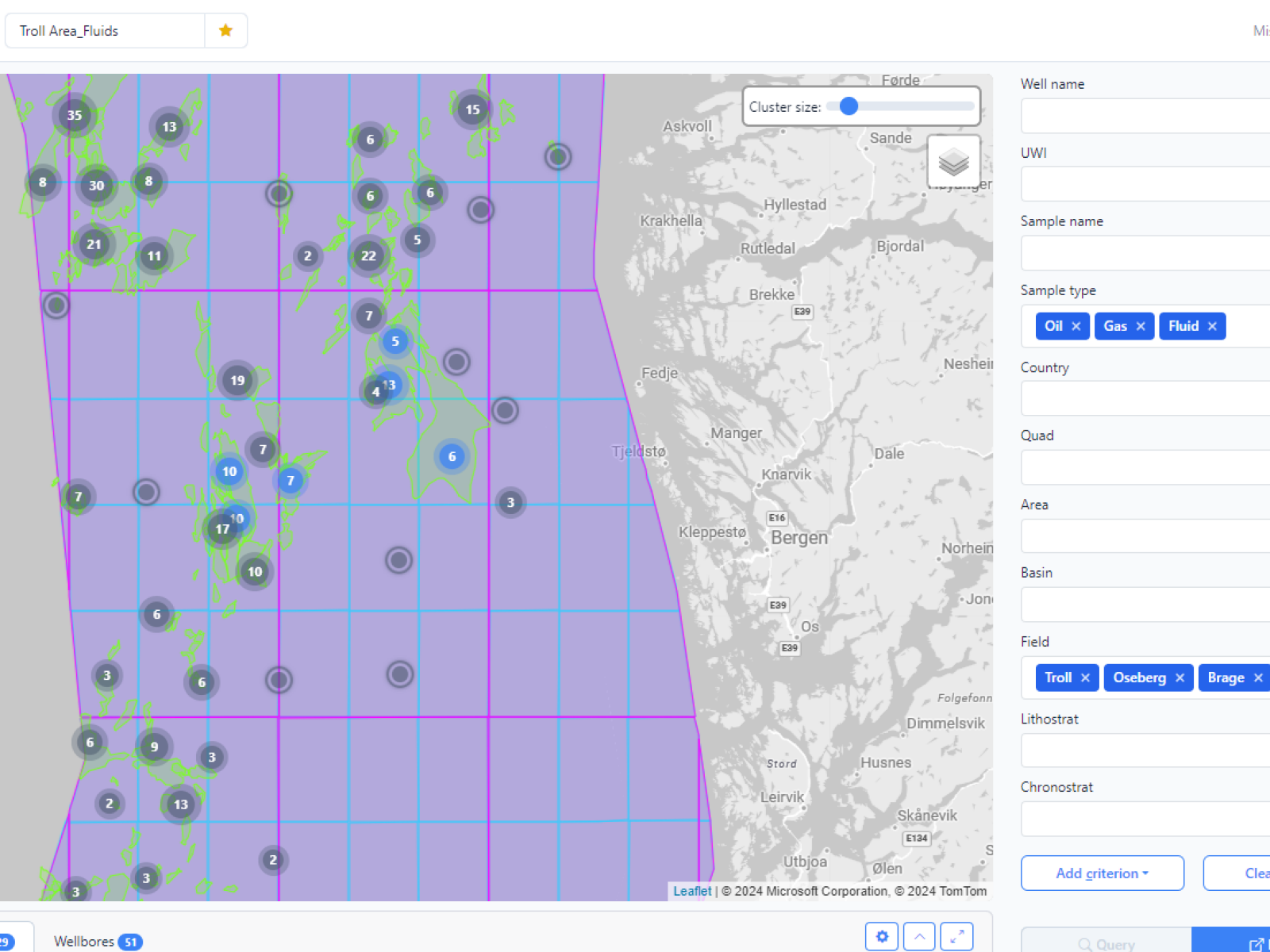Image resolution: width=1270 pixels, height=952 pixels.
Task: Remove the Oil sample type tag
Action: (1076, 326)
